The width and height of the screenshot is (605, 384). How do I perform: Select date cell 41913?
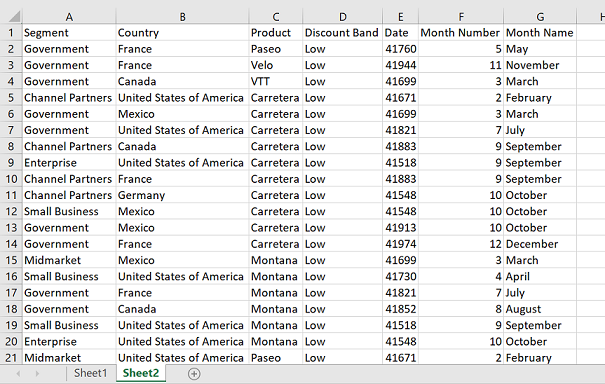(x=401, y=228)
